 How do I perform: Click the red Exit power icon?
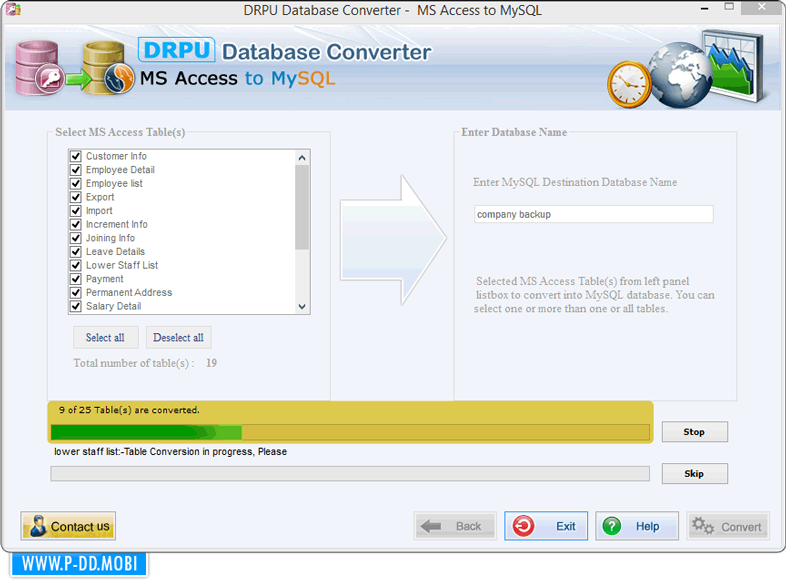click(x=523, y=526)
